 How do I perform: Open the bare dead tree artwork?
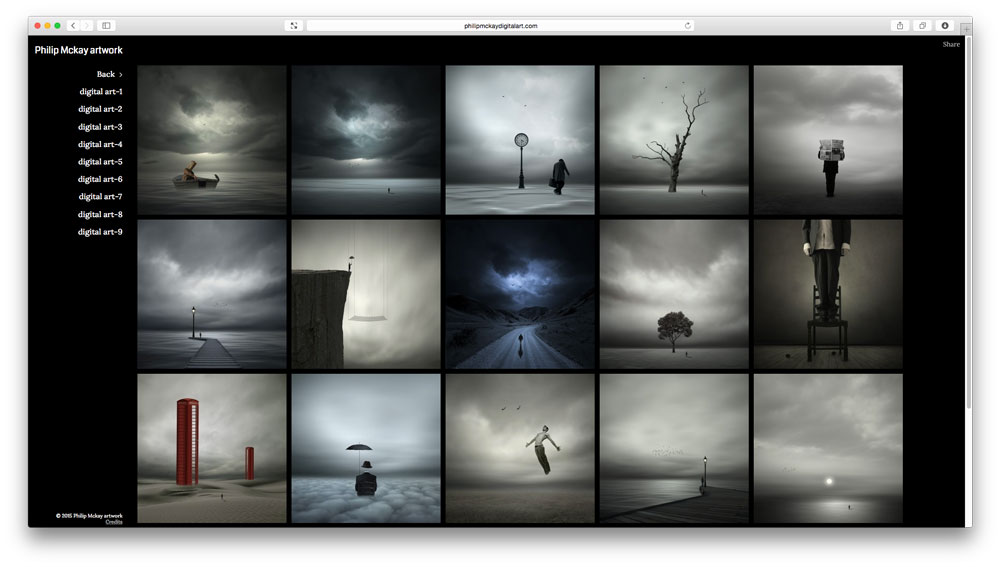(x=674, y=140)
